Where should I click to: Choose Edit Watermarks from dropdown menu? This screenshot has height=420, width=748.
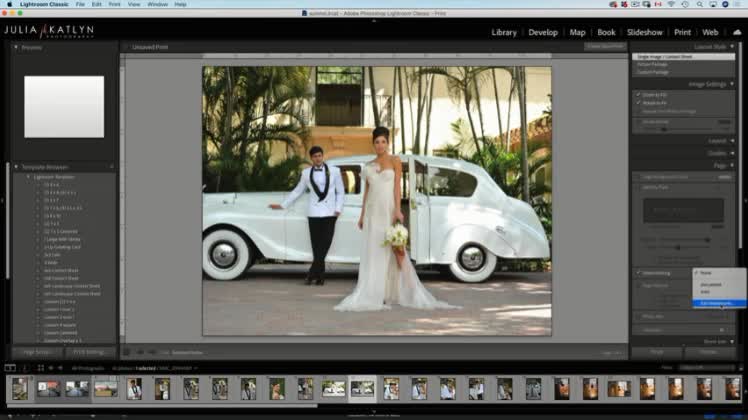click(719, 303)
